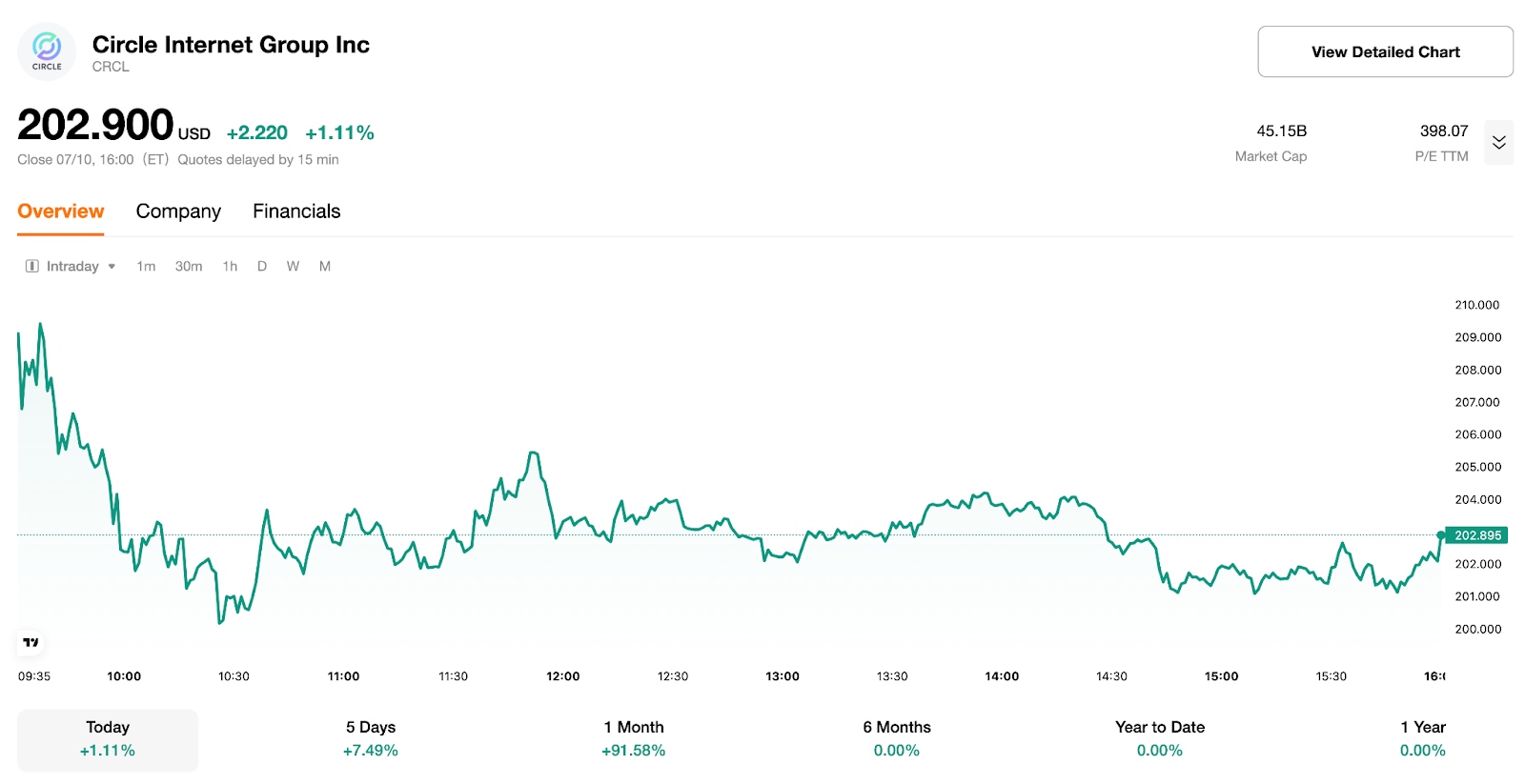The height and width of the screenshot is (784, 1525).
Task: Select the 1m chart interval
Action: coord(146,267)
